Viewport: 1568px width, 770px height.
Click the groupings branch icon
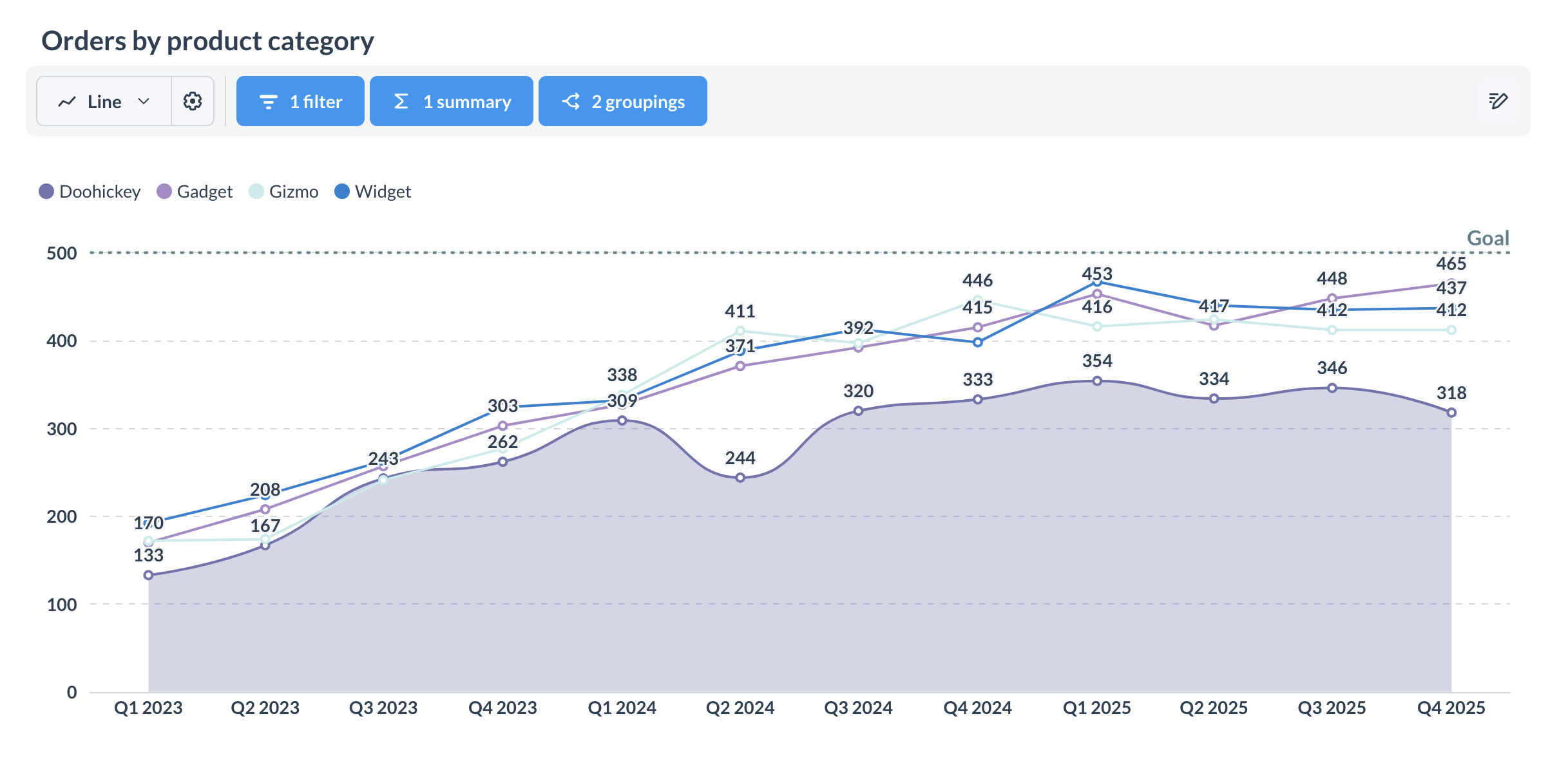coord(571,102)
